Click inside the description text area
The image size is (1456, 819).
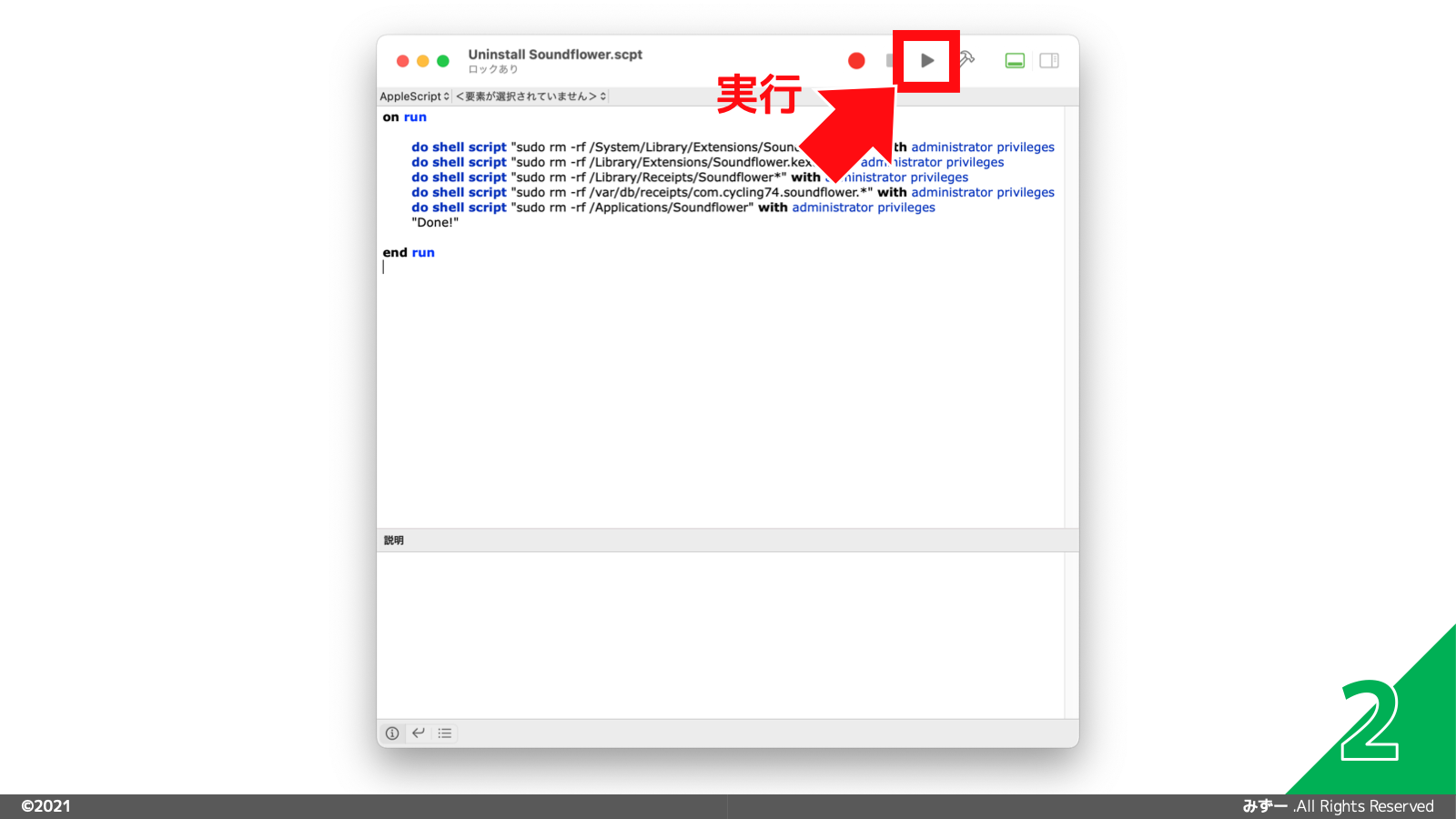(x=721, y=635)
